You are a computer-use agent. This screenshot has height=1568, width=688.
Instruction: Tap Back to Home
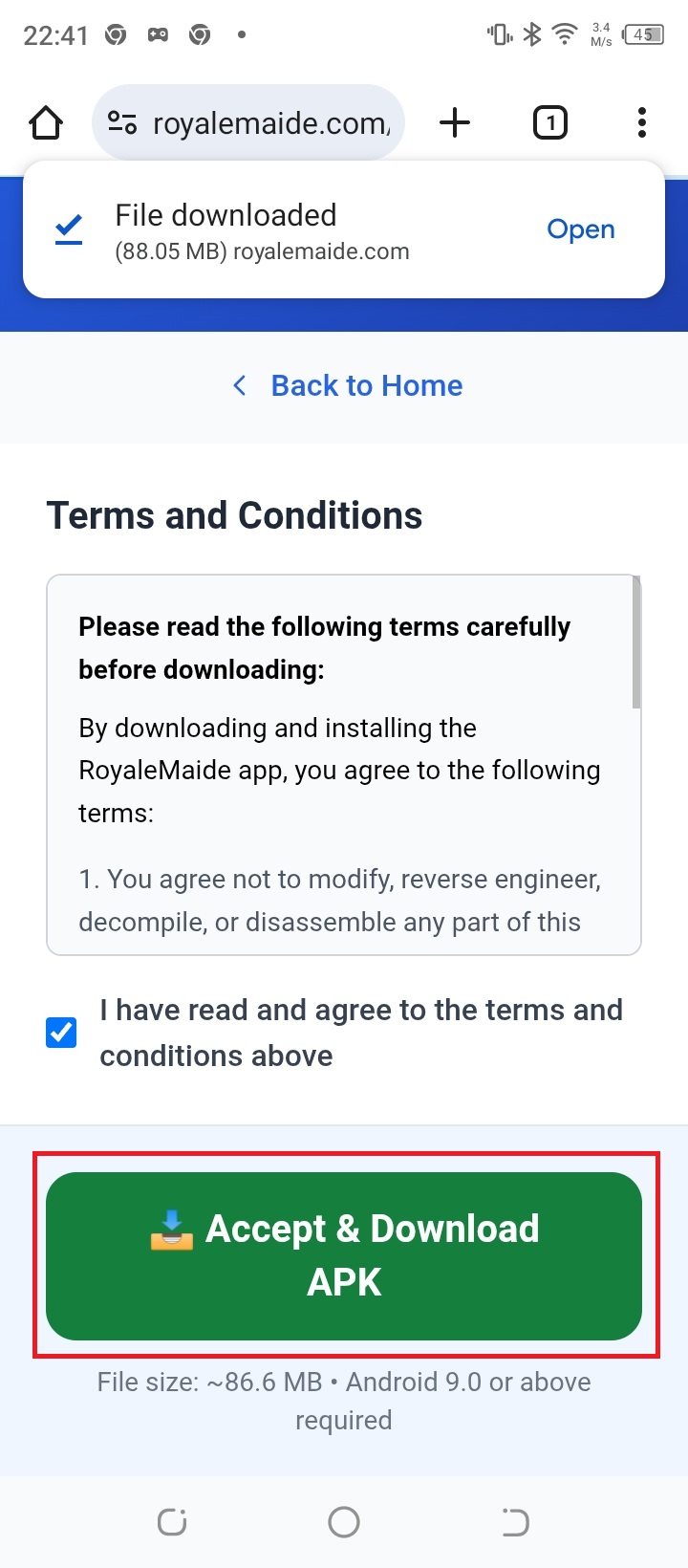click(367, 385)
